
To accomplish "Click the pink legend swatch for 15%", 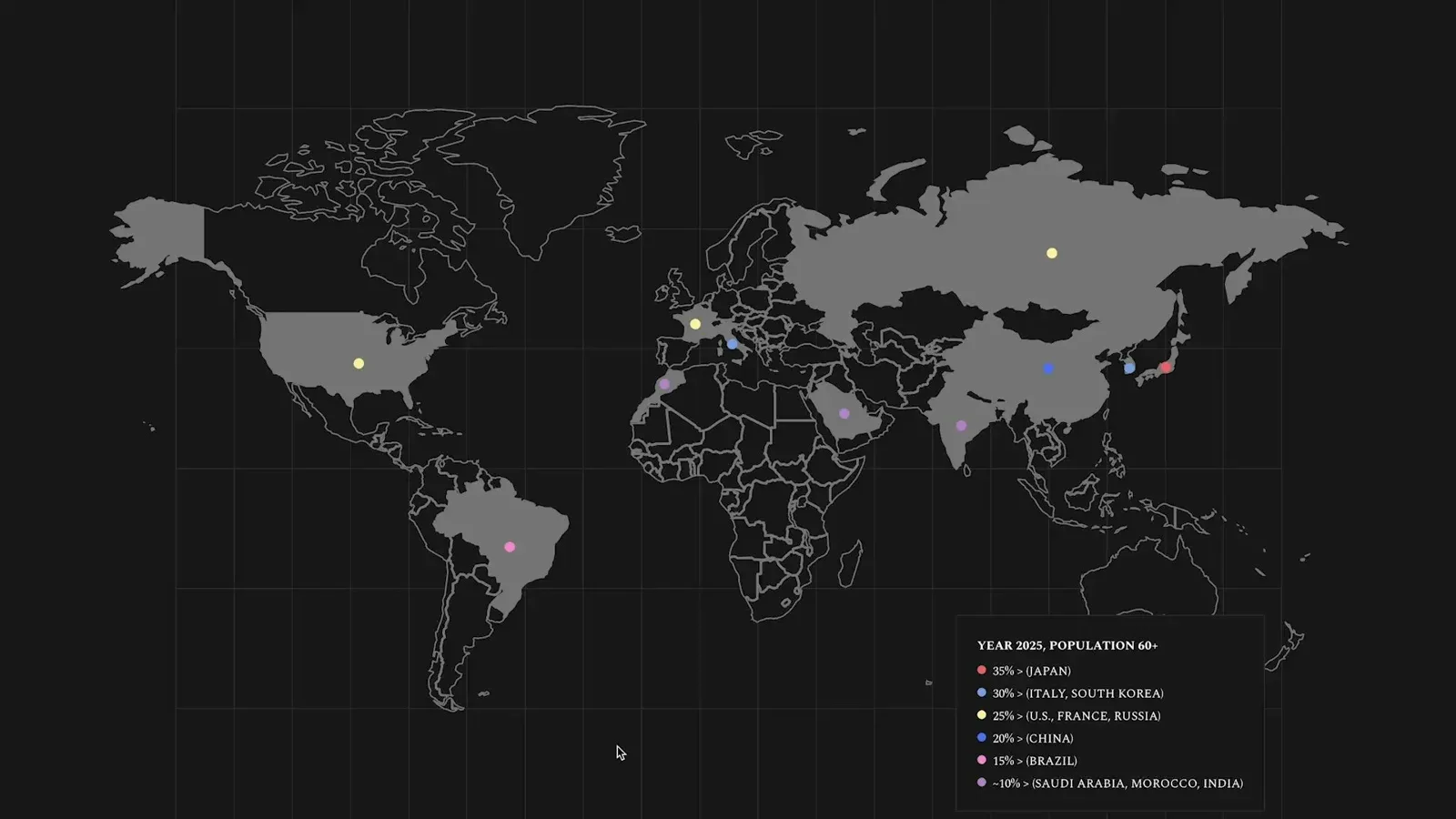I will (x=982, y=760).
